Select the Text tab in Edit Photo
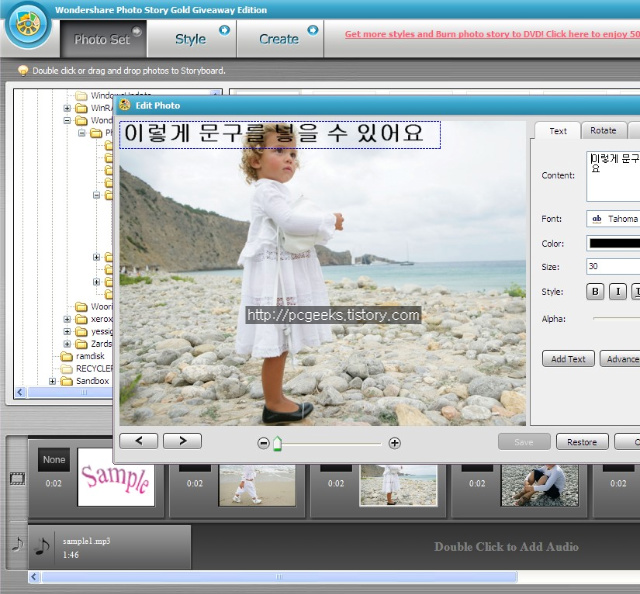Viewport: 640px width, 594px height. [558, 131]
